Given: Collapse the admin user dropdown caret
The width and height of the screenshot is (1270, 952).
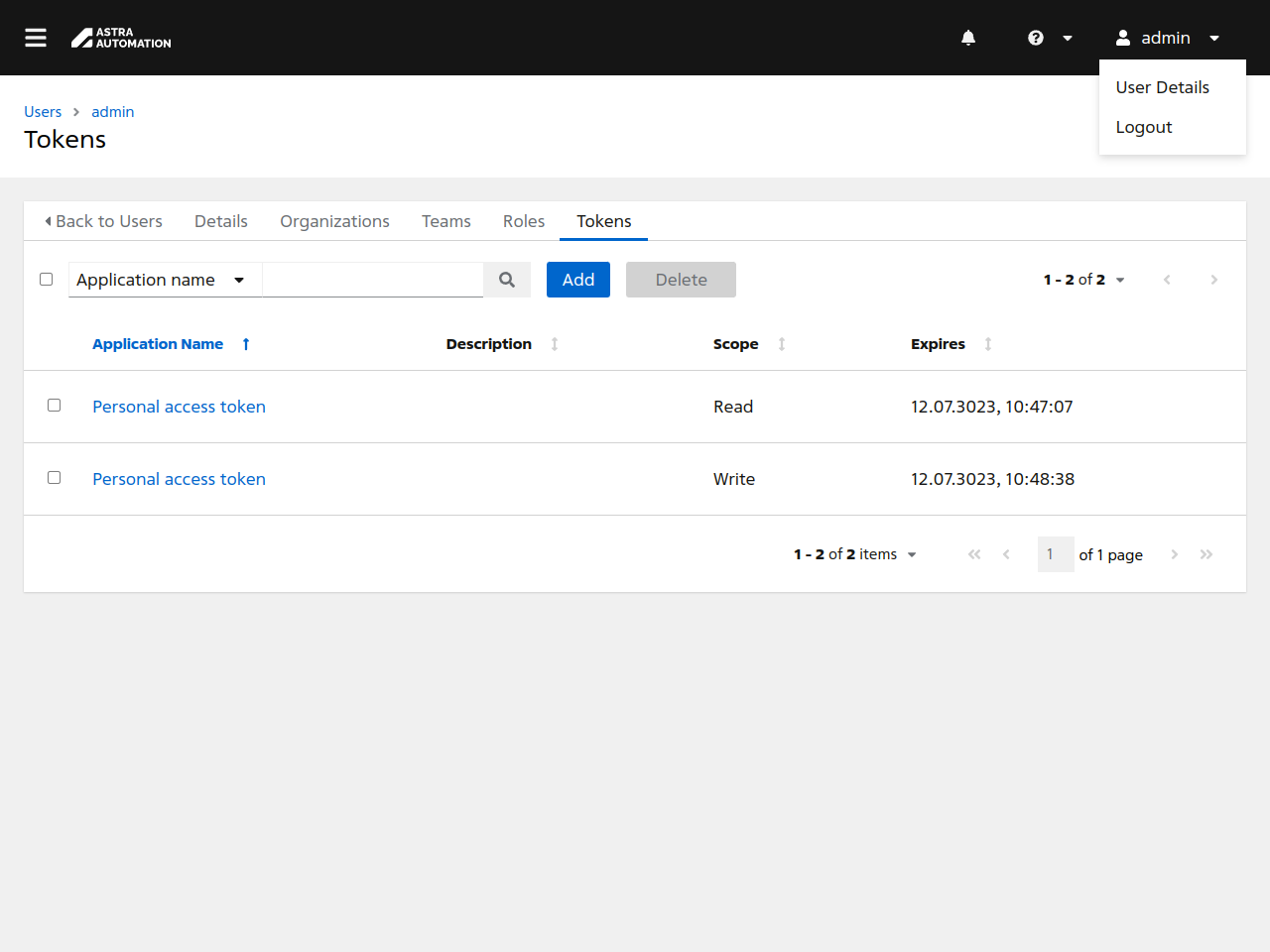Looking at the screenshot, I should pos(1214,38).
